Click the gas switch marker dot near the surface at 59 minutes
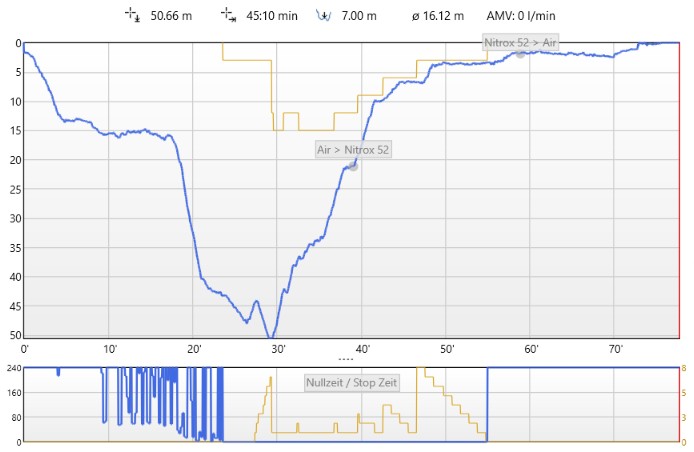The width and height of the screenshot is (694, 452). [520, 54]
